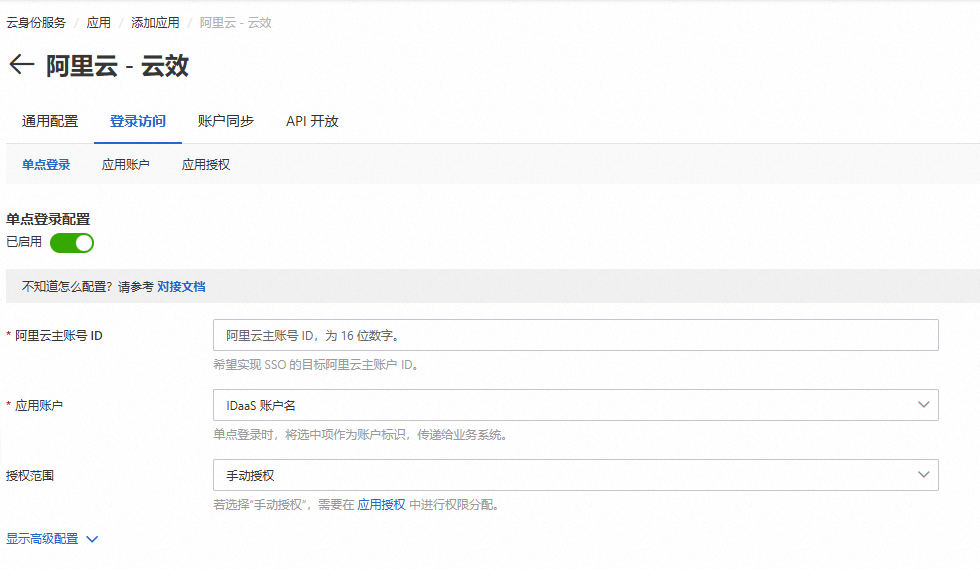Image resolution: width=980 pixels, height=570 pixels.
Task: Open the 对接文档 link
Action: [x=181, y=286]
